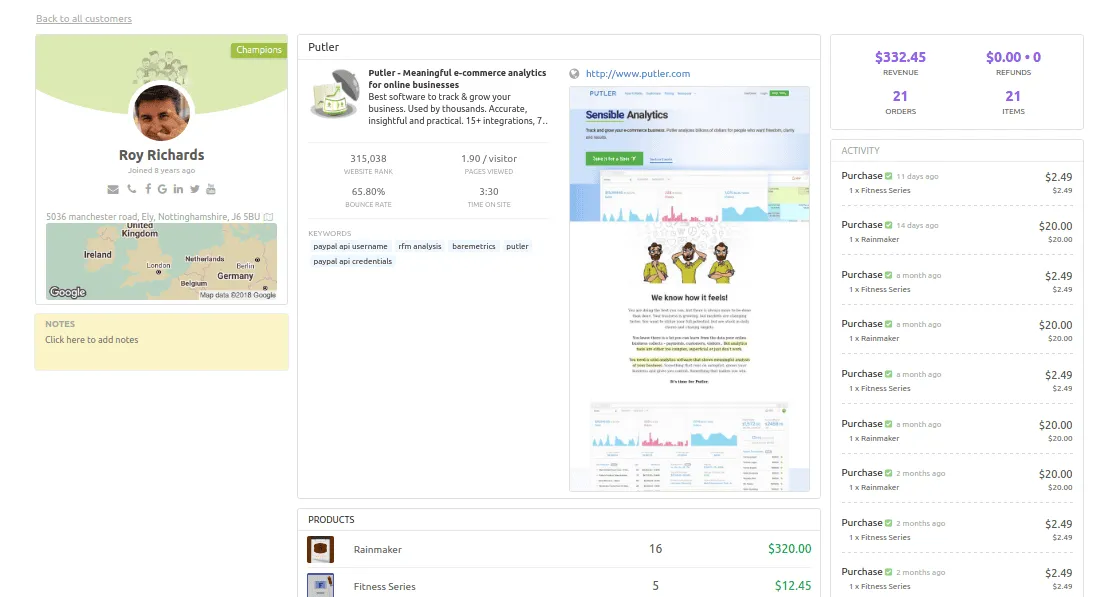Click the 65.80% bounce rate value
Screen dimensions: 1116x597
click(368, 191)
